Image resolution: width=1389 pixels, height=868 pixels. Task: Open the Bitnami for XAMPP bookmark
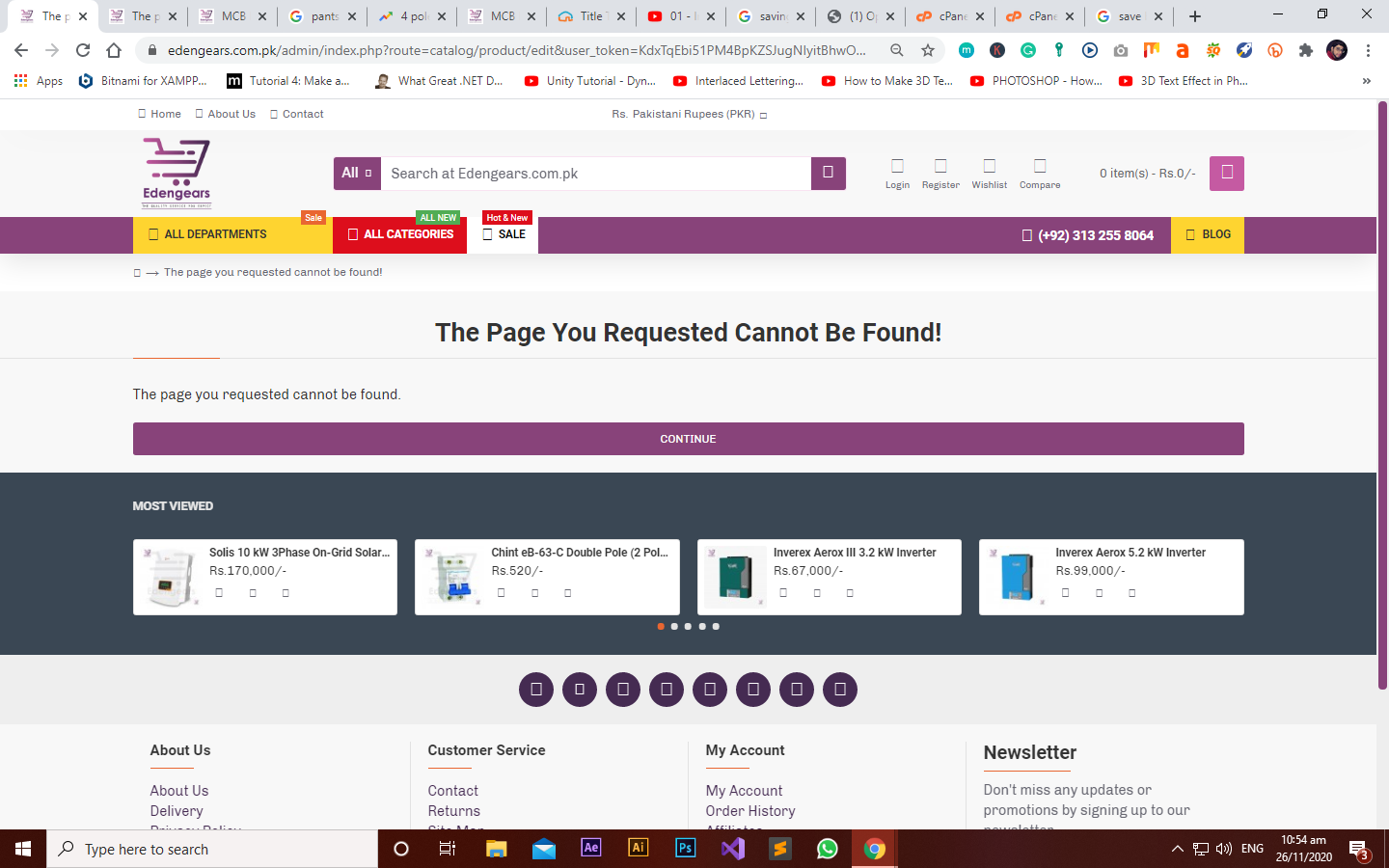pyautogui.click(x=143, y=81)
